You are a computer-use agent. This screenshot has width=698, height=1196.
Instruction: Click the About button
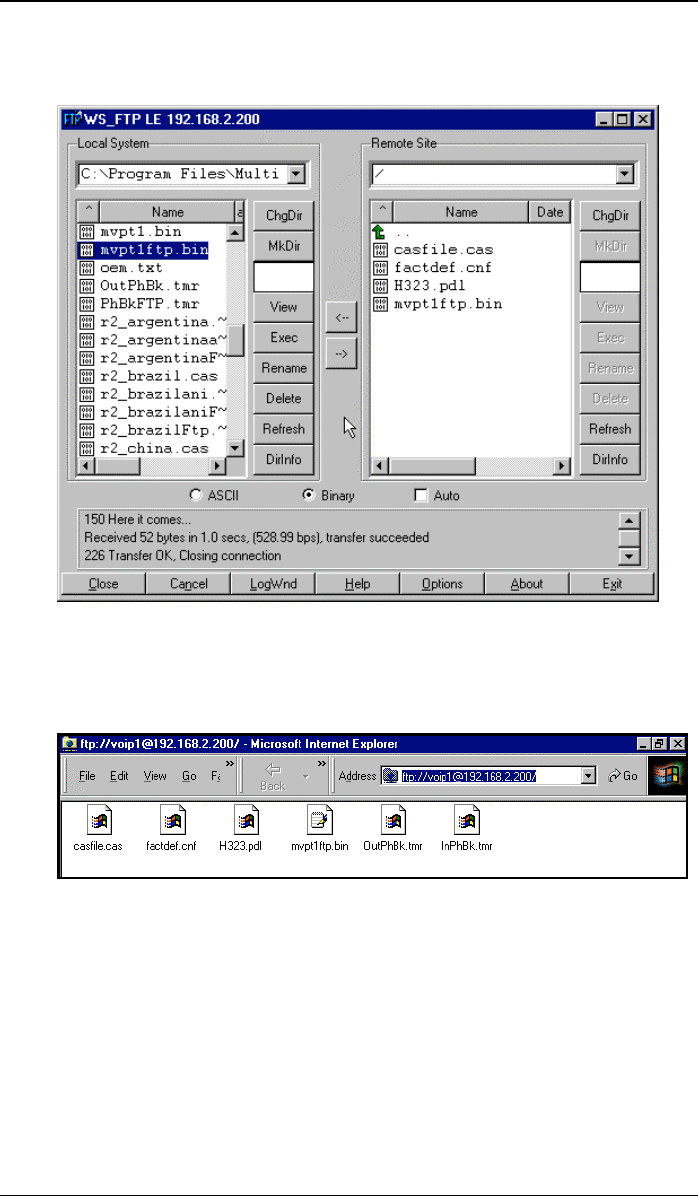pos(527,584)
